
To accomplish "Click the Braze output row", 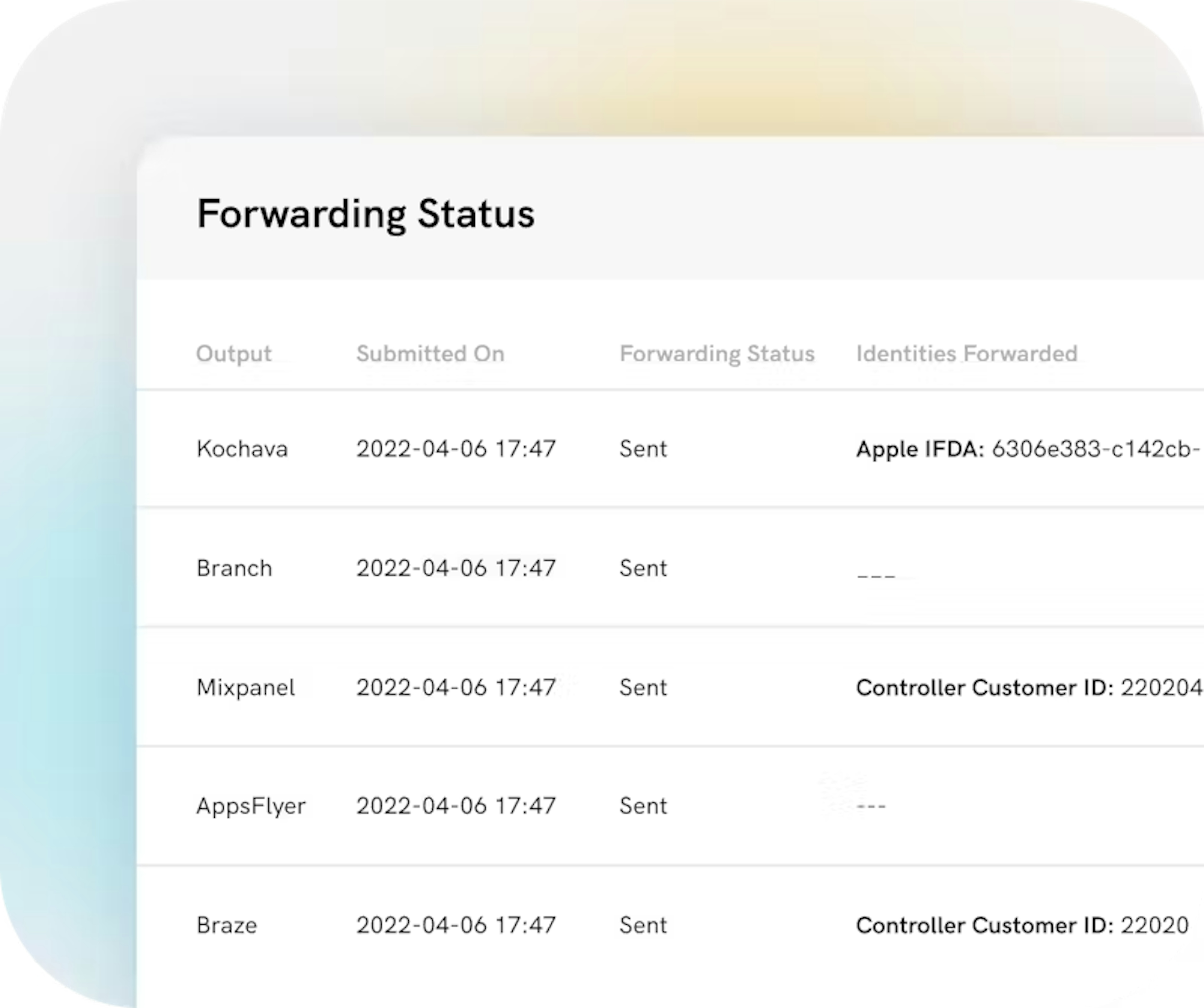I will 226,924.
